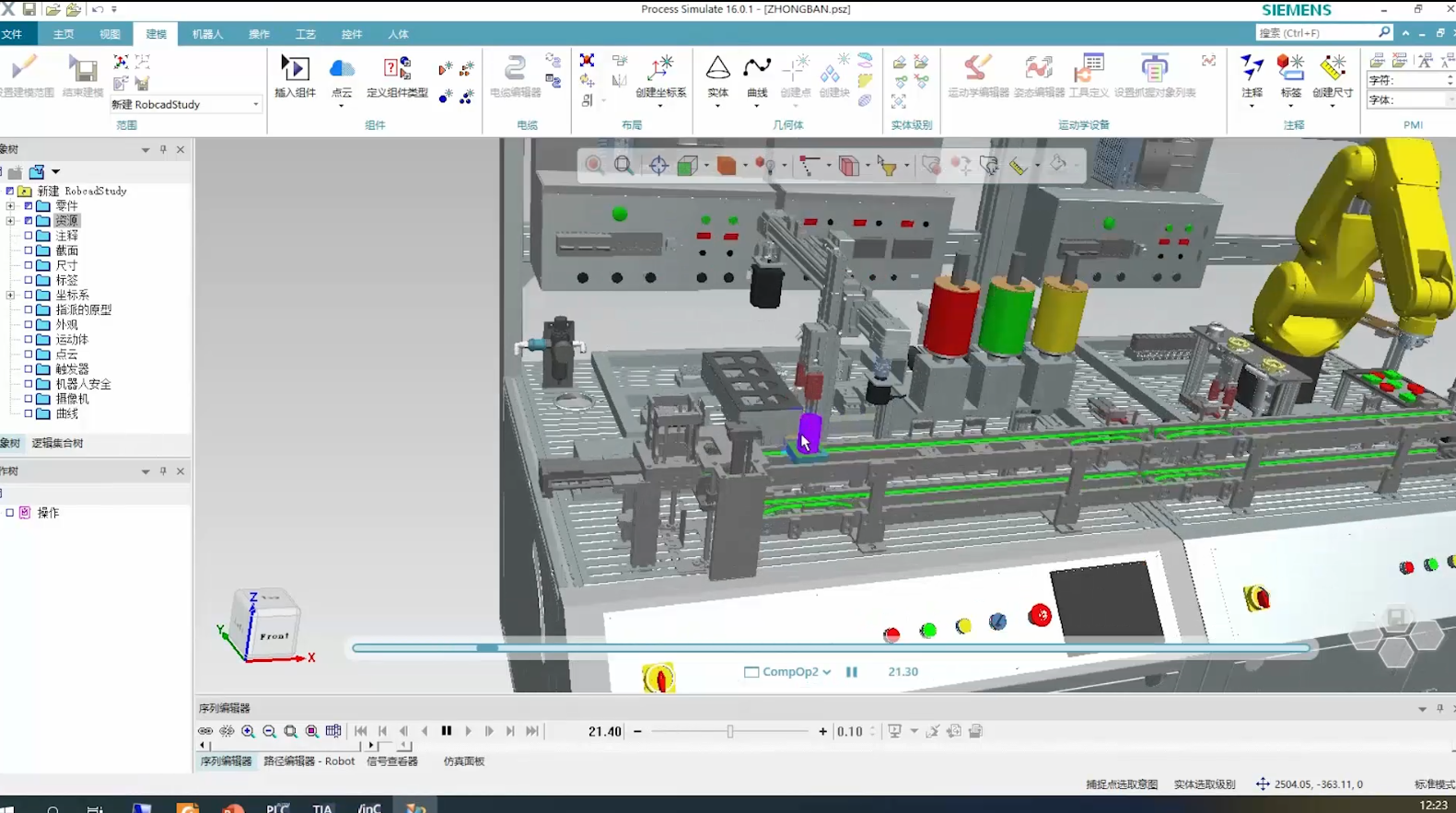Pause playback in the viewport overlay
The width and height of the screenshot is (1456, 813).
(x=852, y=672)
